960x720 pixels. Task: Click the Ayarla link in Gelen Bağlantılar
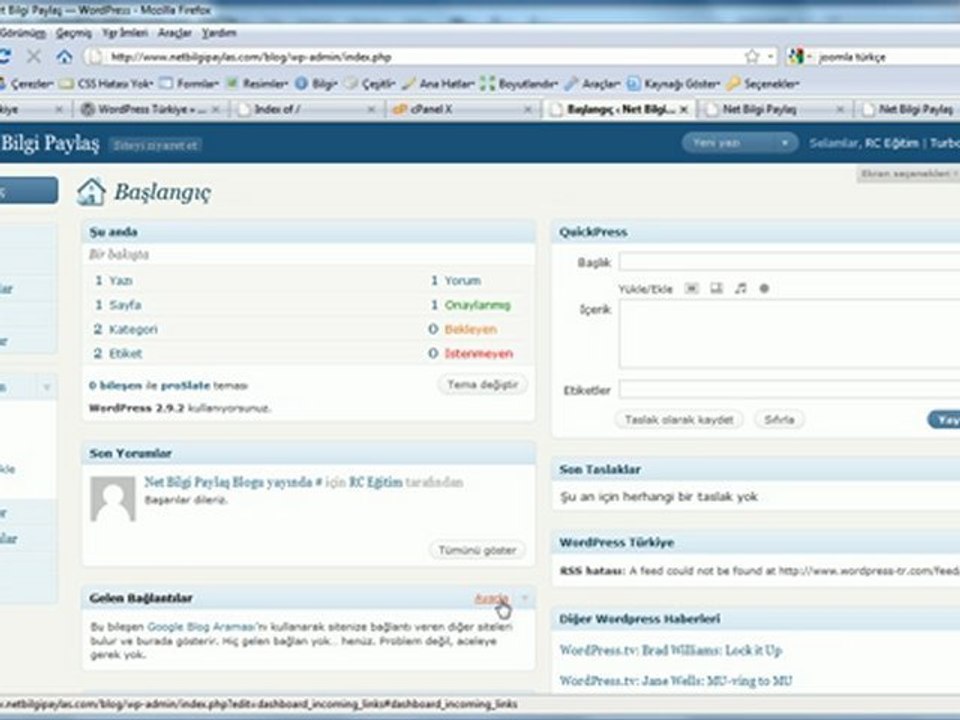[492, 598]
